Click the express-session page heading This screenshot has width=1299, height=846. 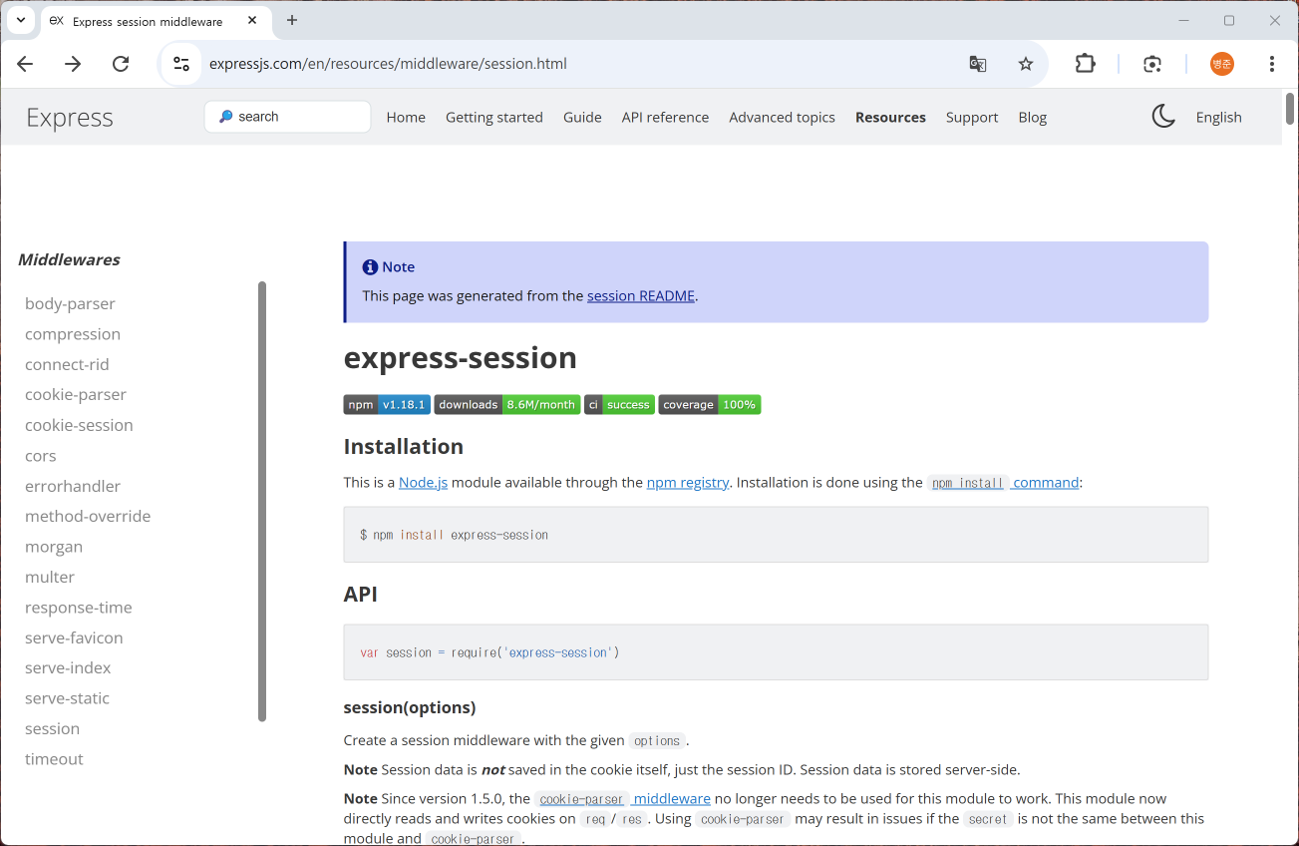point(460,358)
